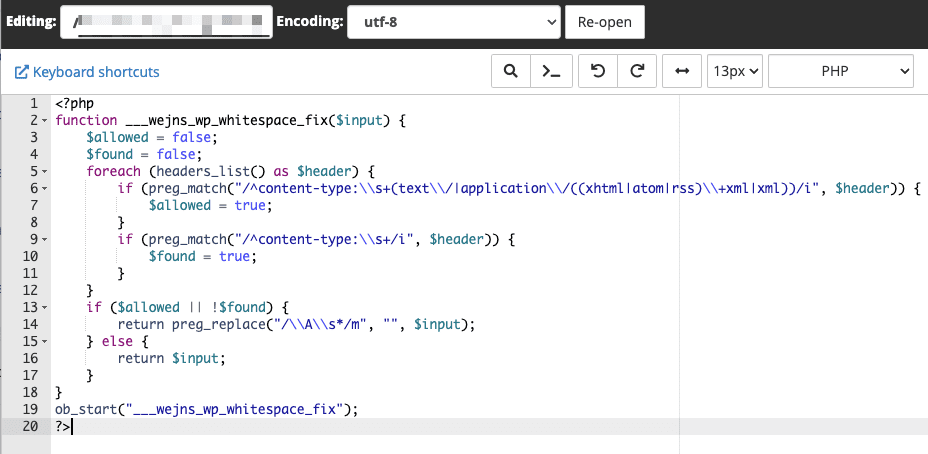Collapse the if block on line 13

[44, 307]
